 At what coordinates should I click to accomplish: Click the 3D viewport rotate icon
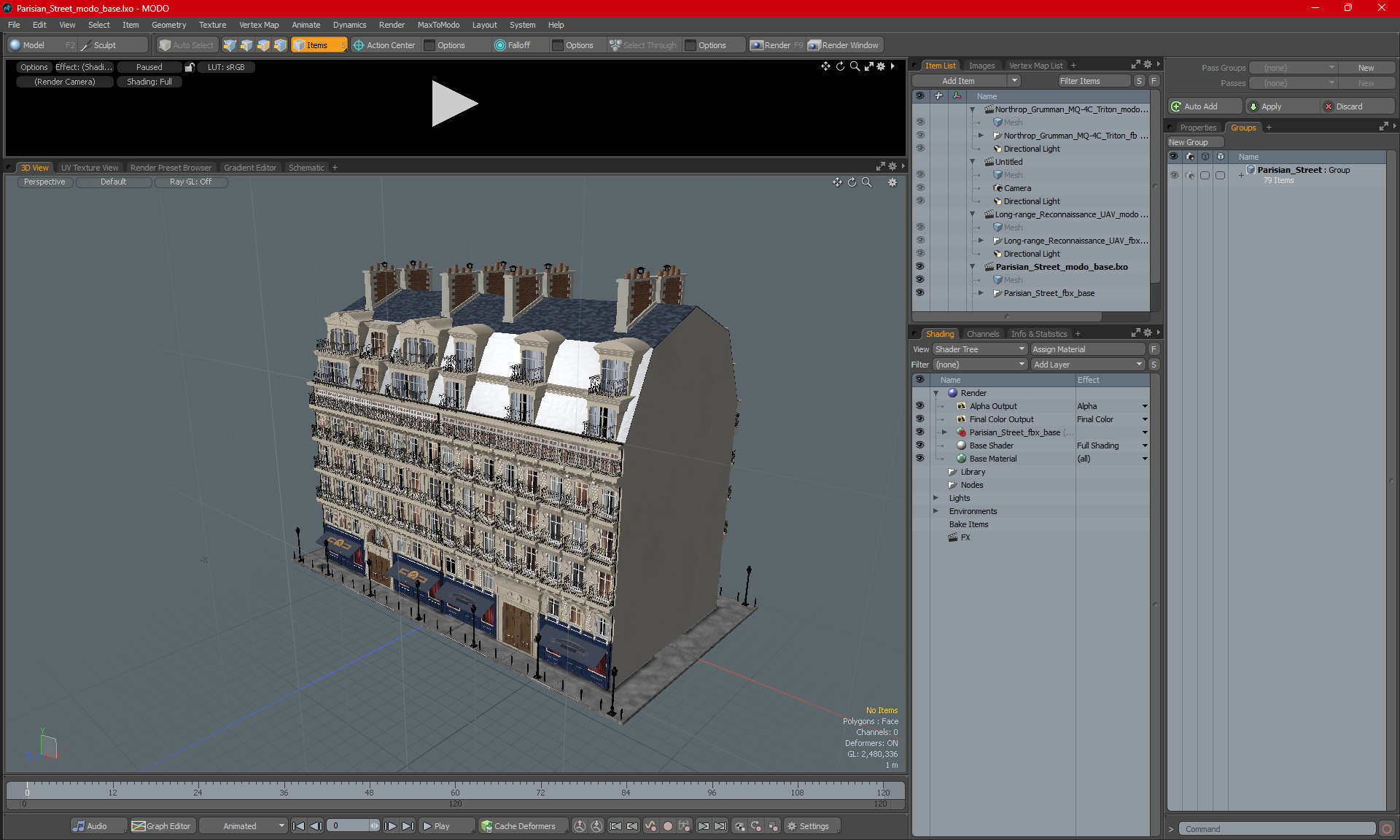point(852,182)
